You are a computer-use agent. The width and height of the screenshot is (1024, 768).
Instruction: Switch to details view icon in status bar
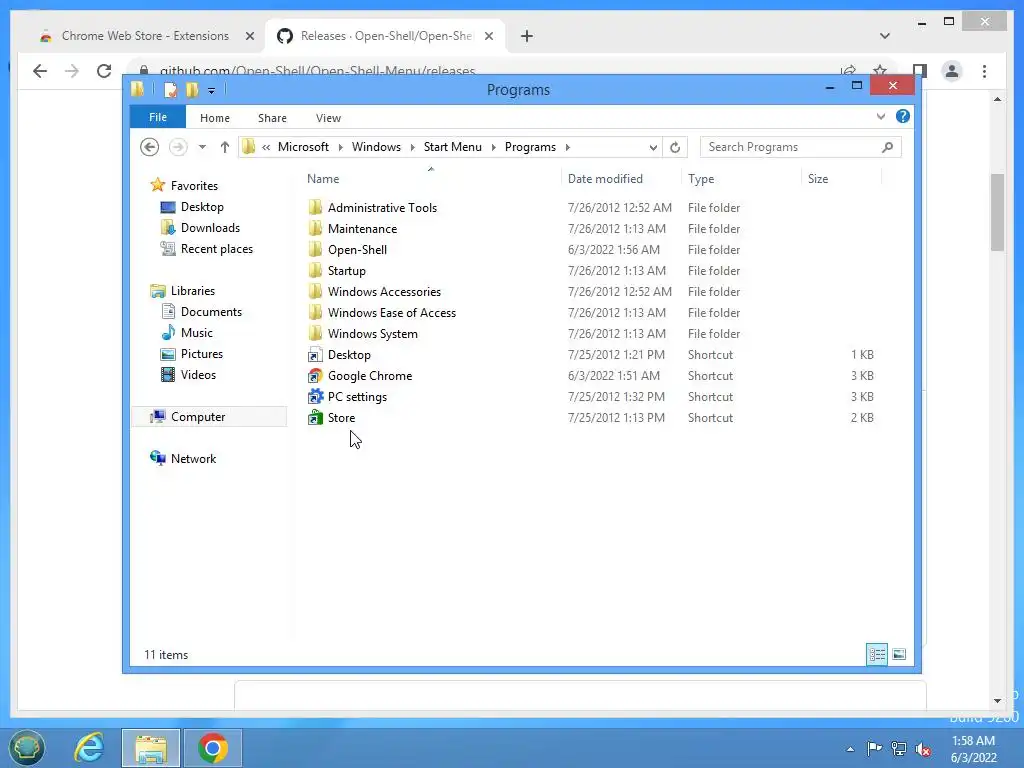876,654
